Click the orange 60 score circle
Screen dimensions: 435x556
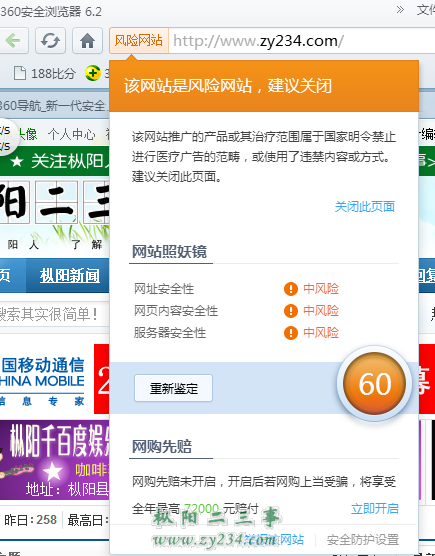tap(374, 383)
